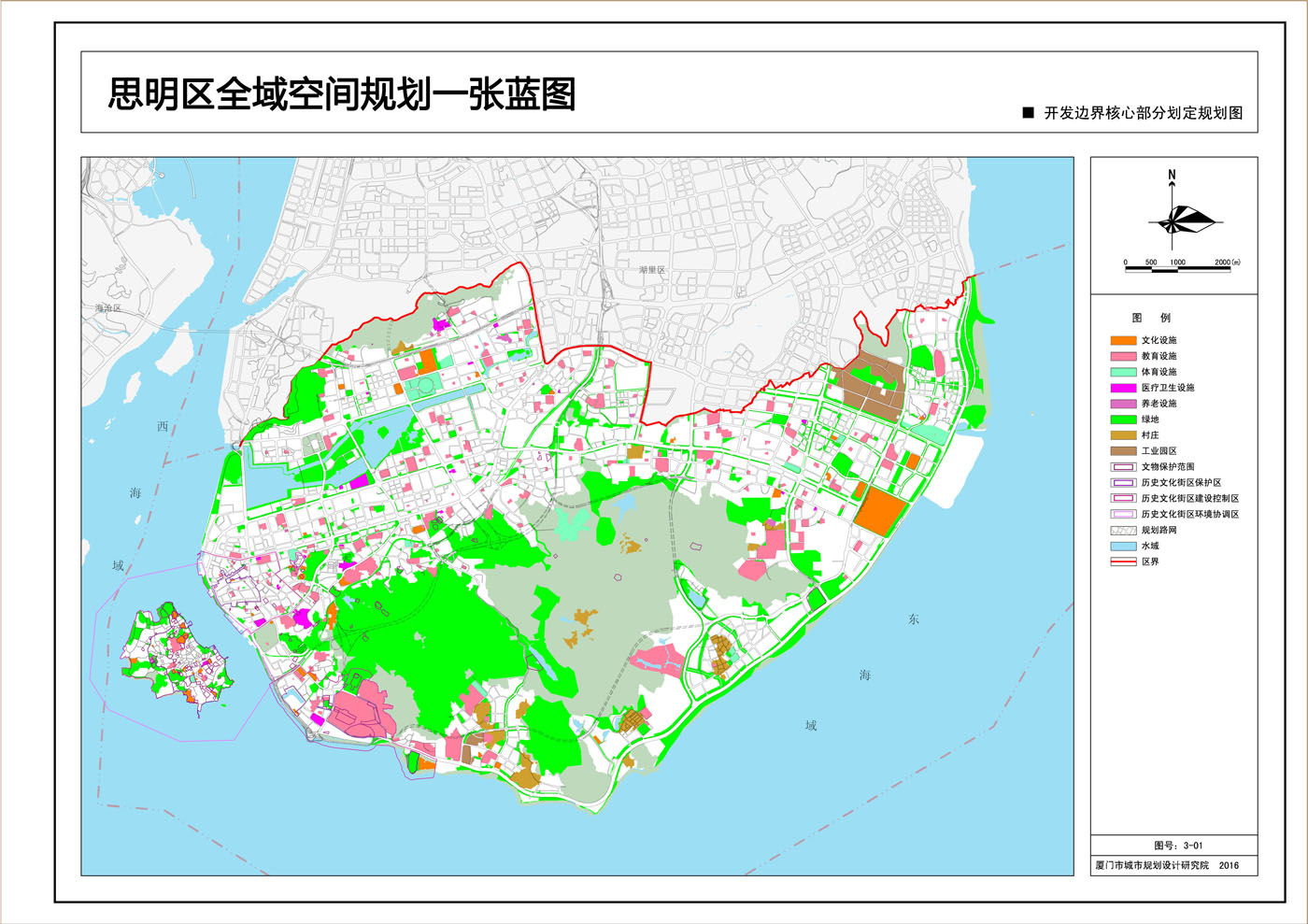Screen dimensions: 1308x924
Task: Click the 水域 light blue legend swatch
Action: [x=1123, y=546]
